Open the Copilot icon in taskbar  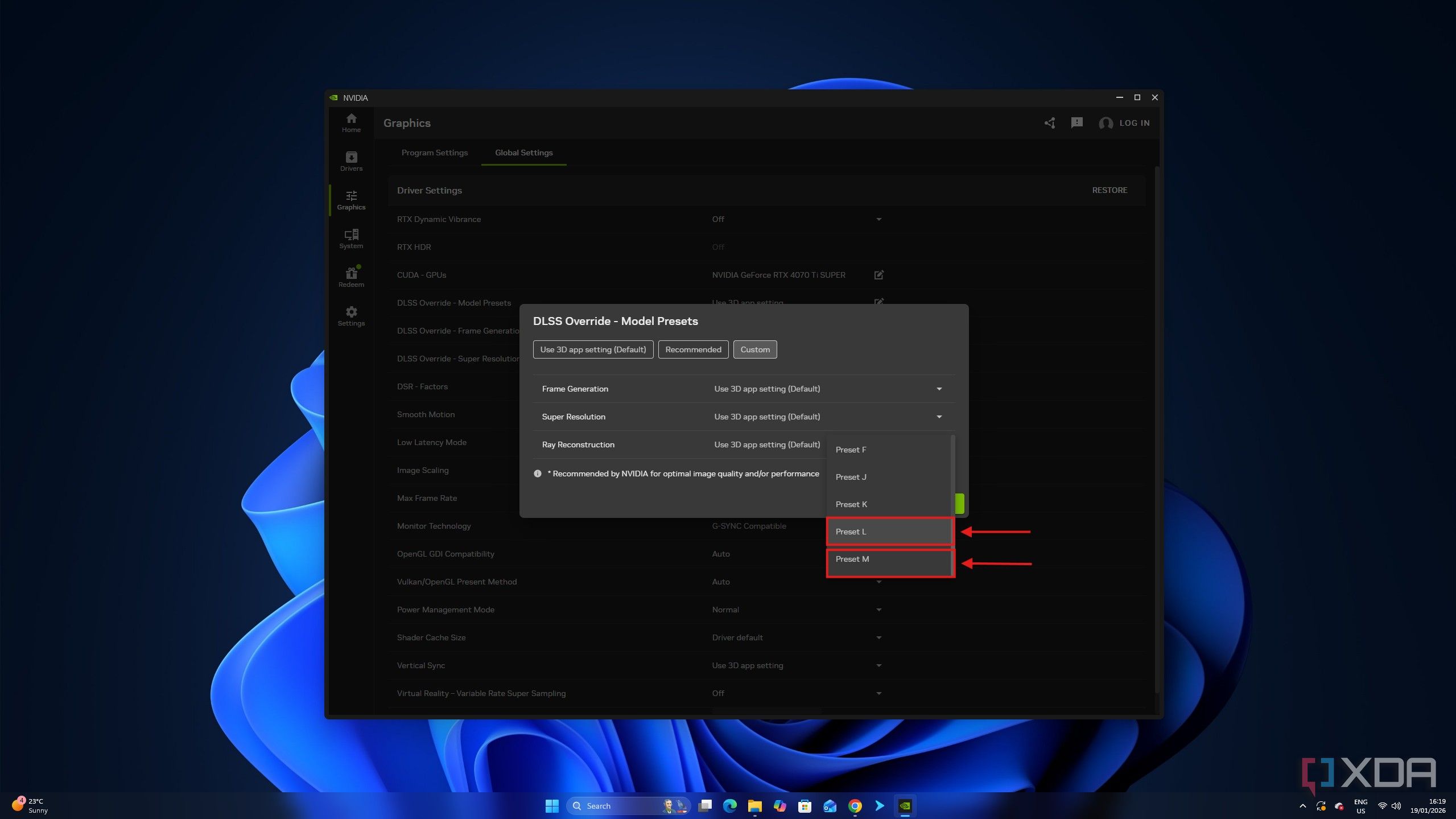(x=779, y=806)
